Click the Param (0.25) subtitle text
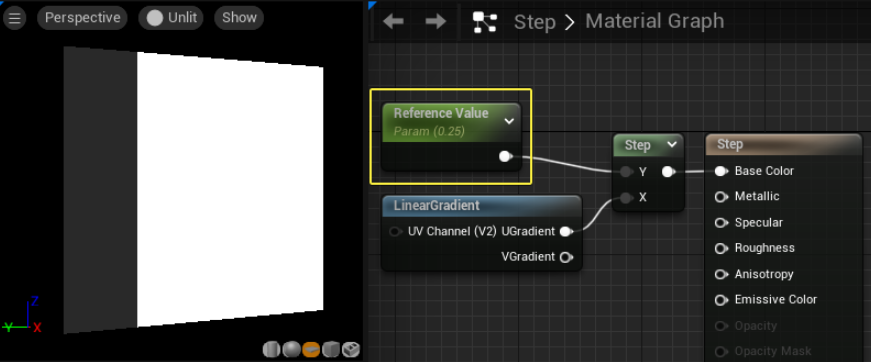The height and width of the screenshot is (362, 871). (429, 132)
